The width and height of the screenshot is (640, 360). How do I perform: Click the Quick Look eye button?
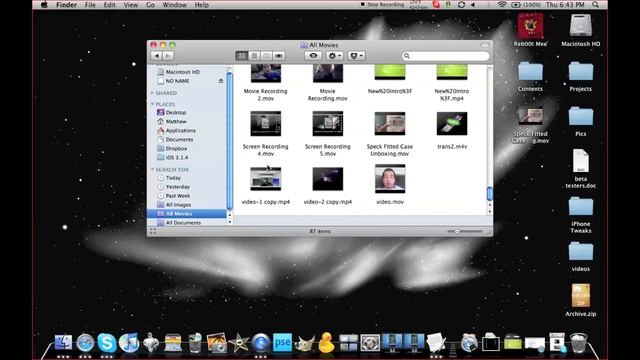[x=313, y=56]
